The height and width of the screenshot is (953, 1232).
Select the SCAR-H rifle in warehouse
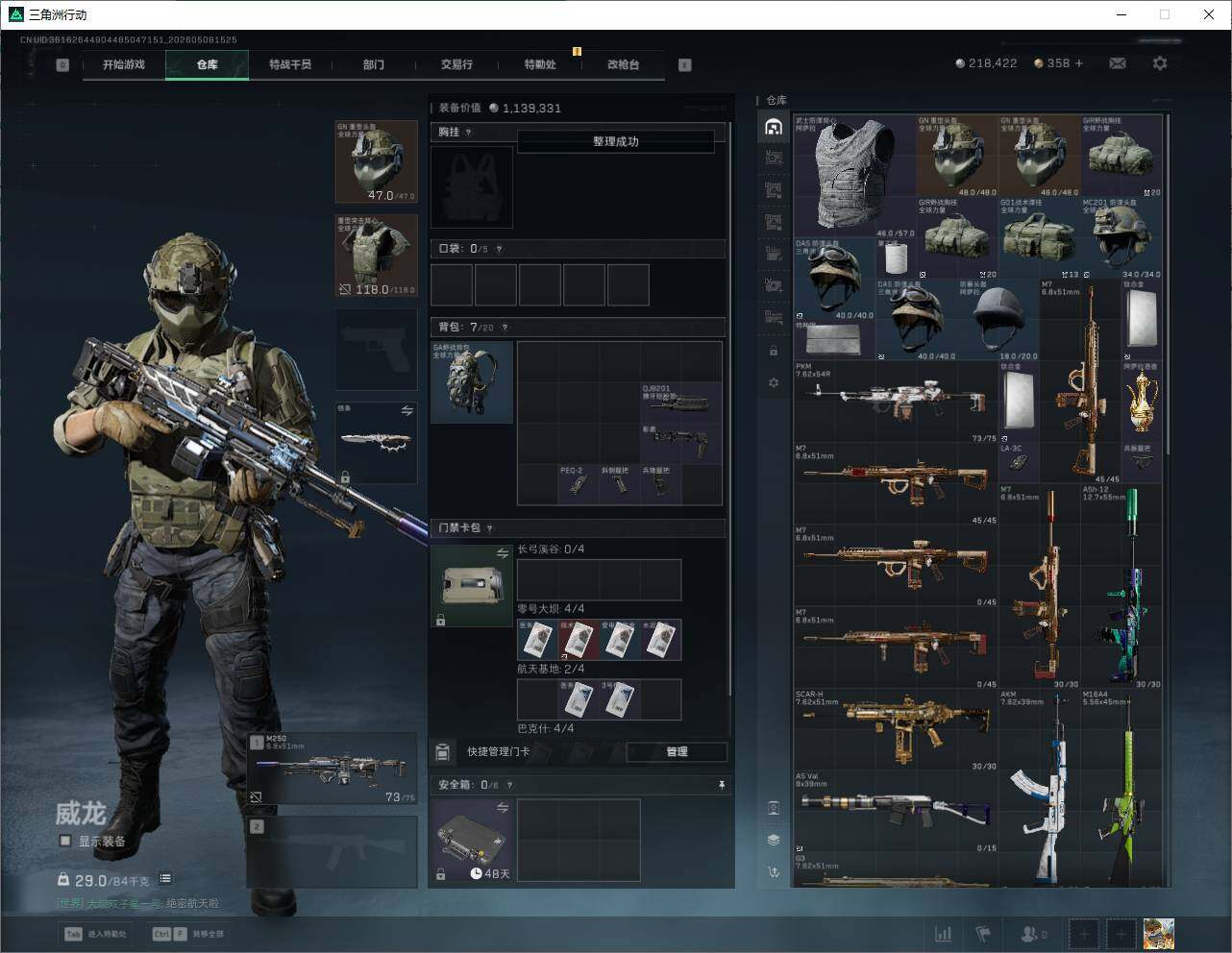(x=897, y=730)
